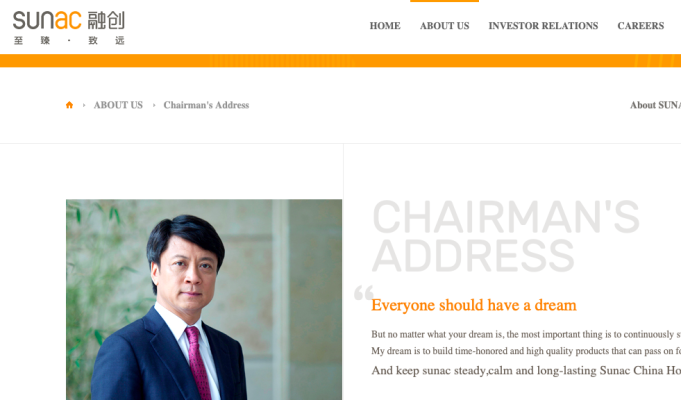Click the Sunac logo in the header
This screenshot has width=681, height=400.
click(x=69, y=28)
